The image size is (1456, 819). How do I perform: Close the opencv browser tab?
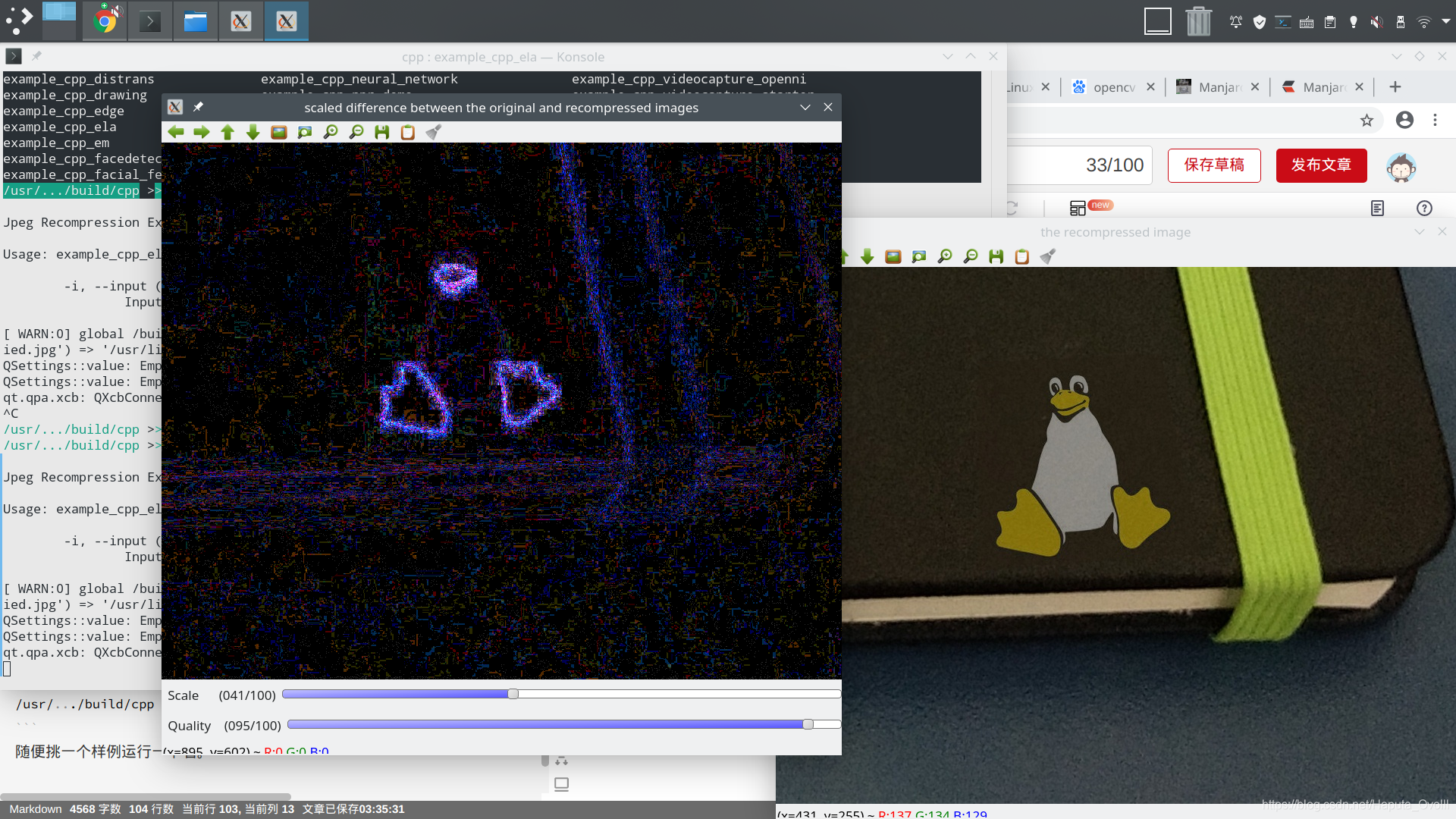click(x=1150, y=86)
